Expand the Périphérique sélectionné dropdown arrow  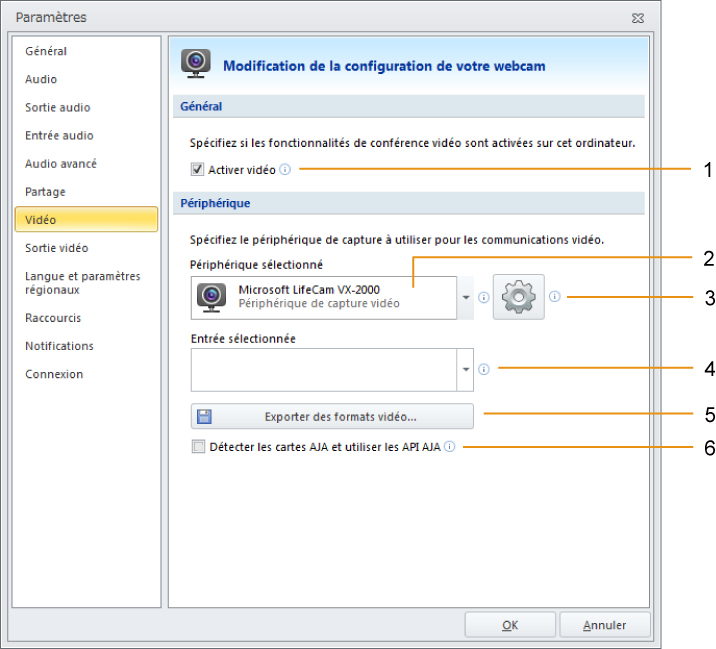click(x=465, y=297)
